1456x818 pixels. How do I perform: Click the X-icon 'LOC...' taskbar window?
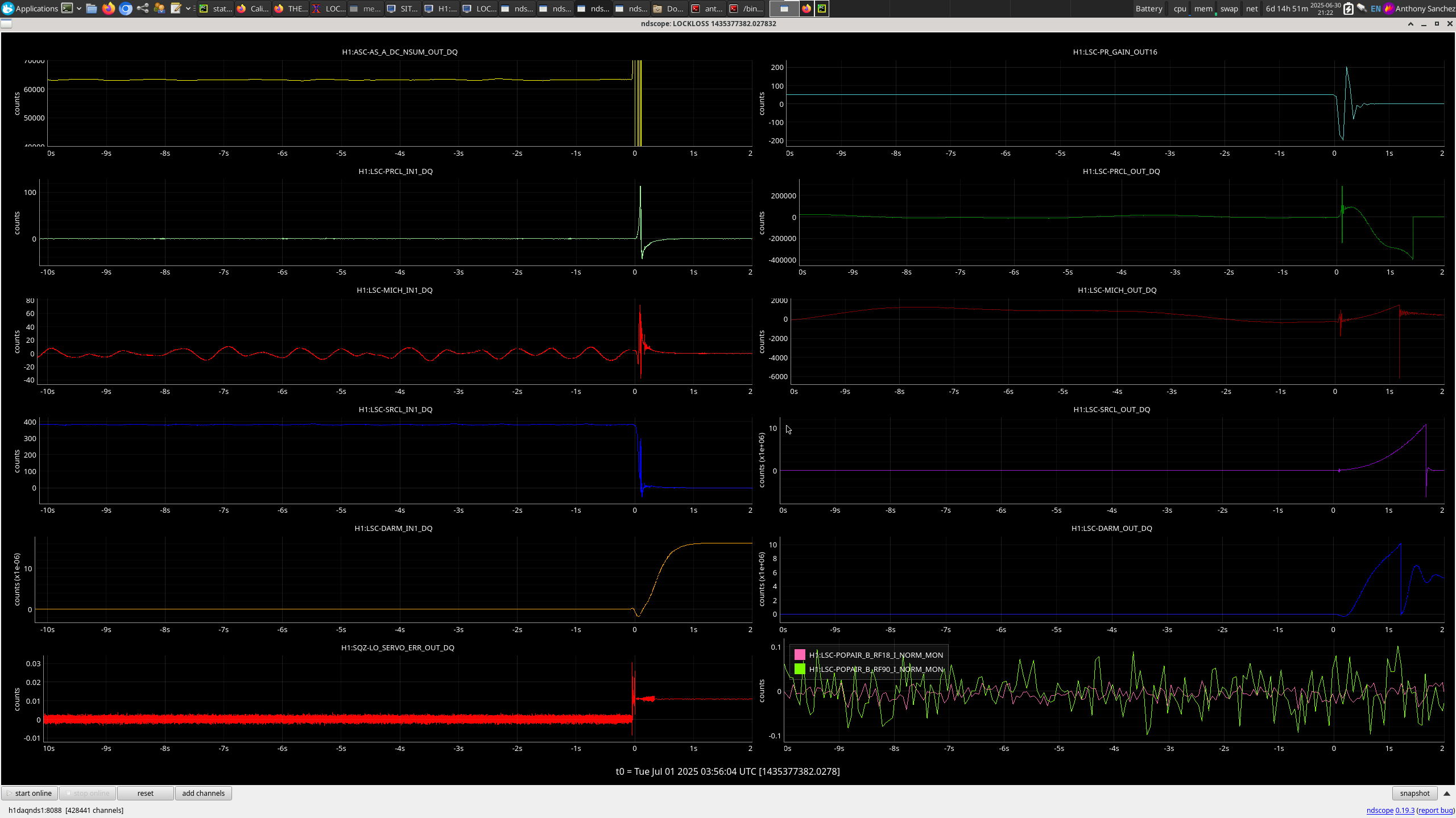point(328,9)
